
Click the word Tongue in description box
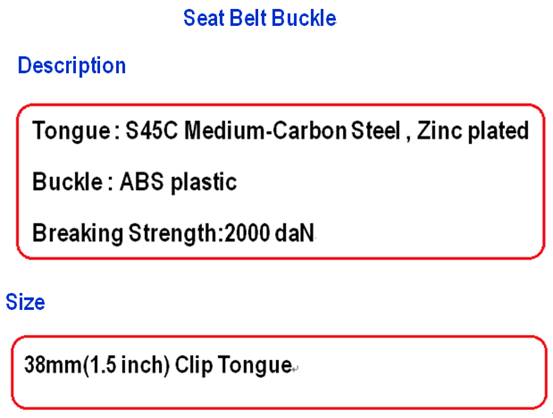[72, 131]
